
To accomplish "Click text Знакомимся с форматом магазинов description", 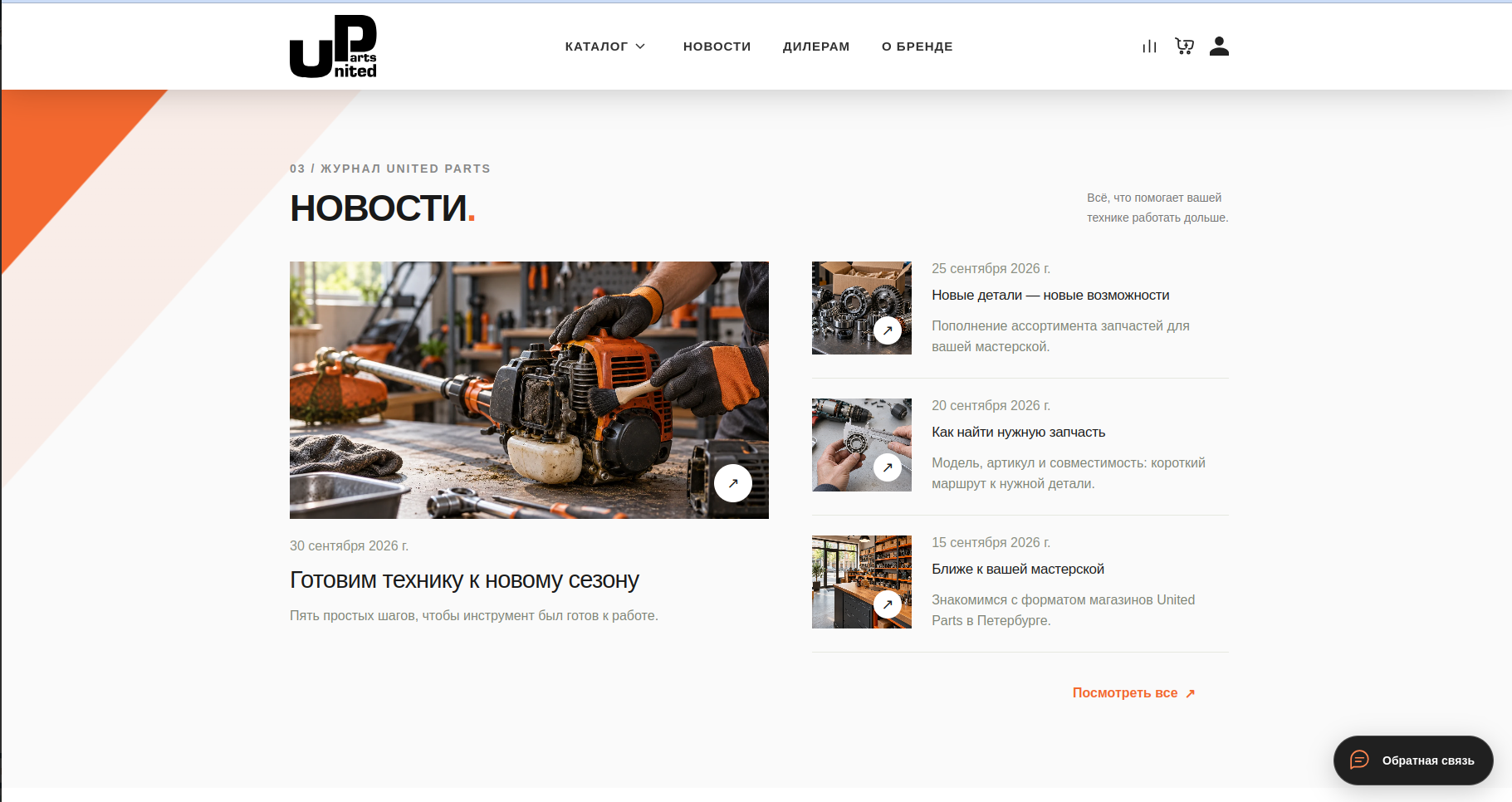I will (1063, 610).
